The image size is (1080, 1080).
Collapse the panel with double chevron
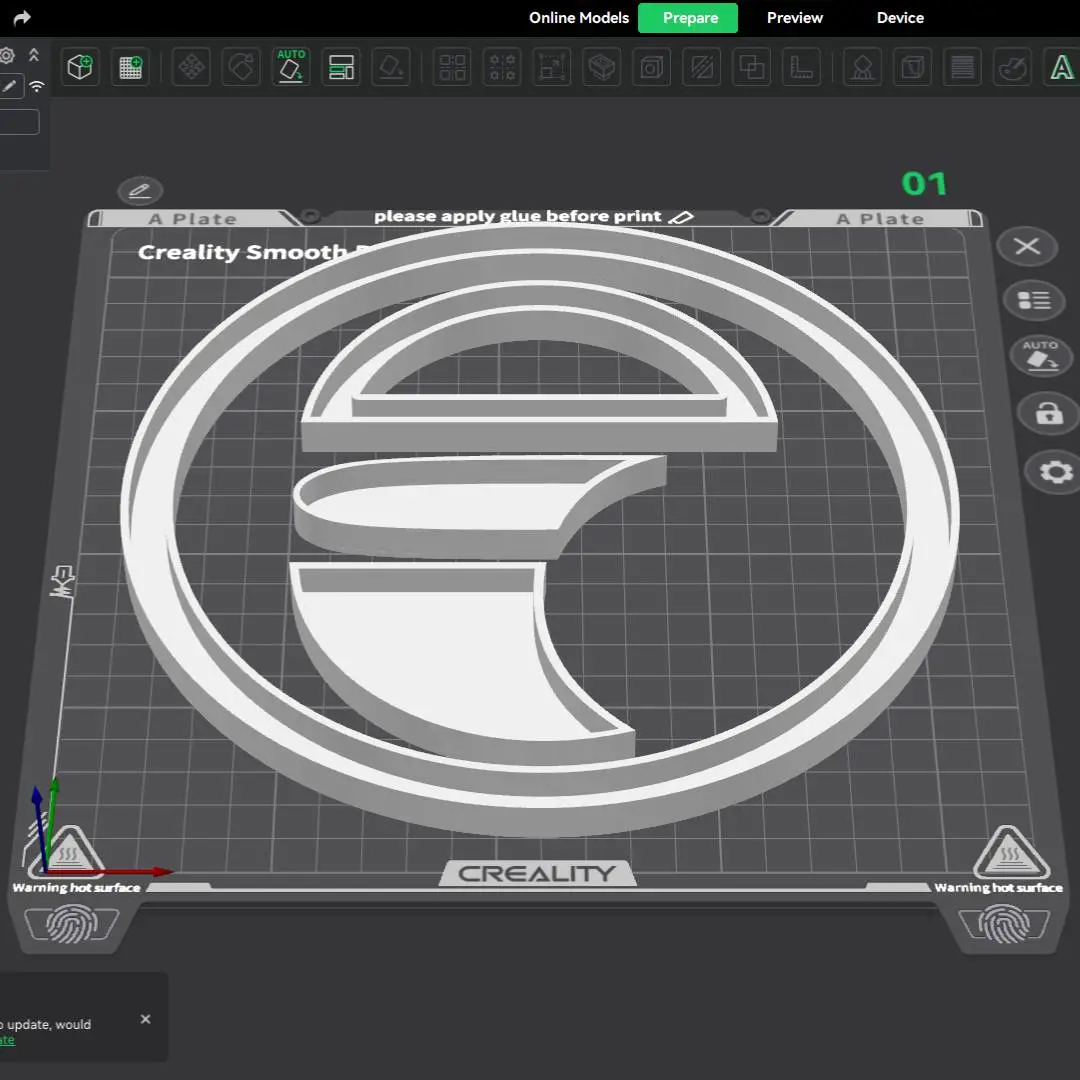34,55
